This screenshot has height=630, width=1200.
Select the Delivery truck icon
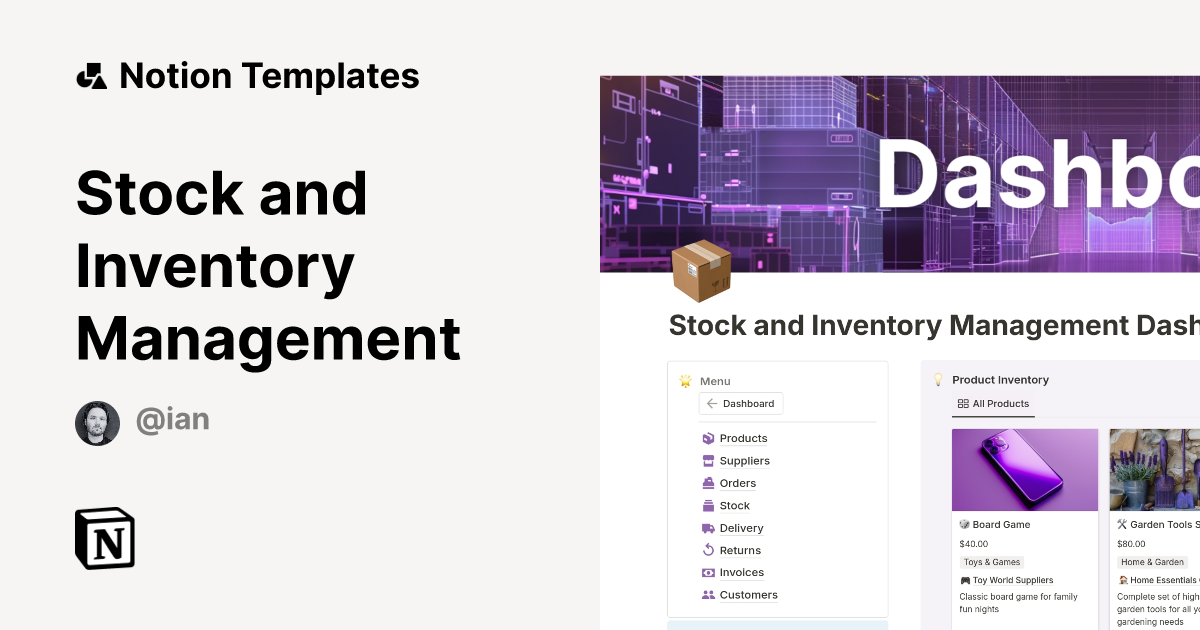(708, 527)
